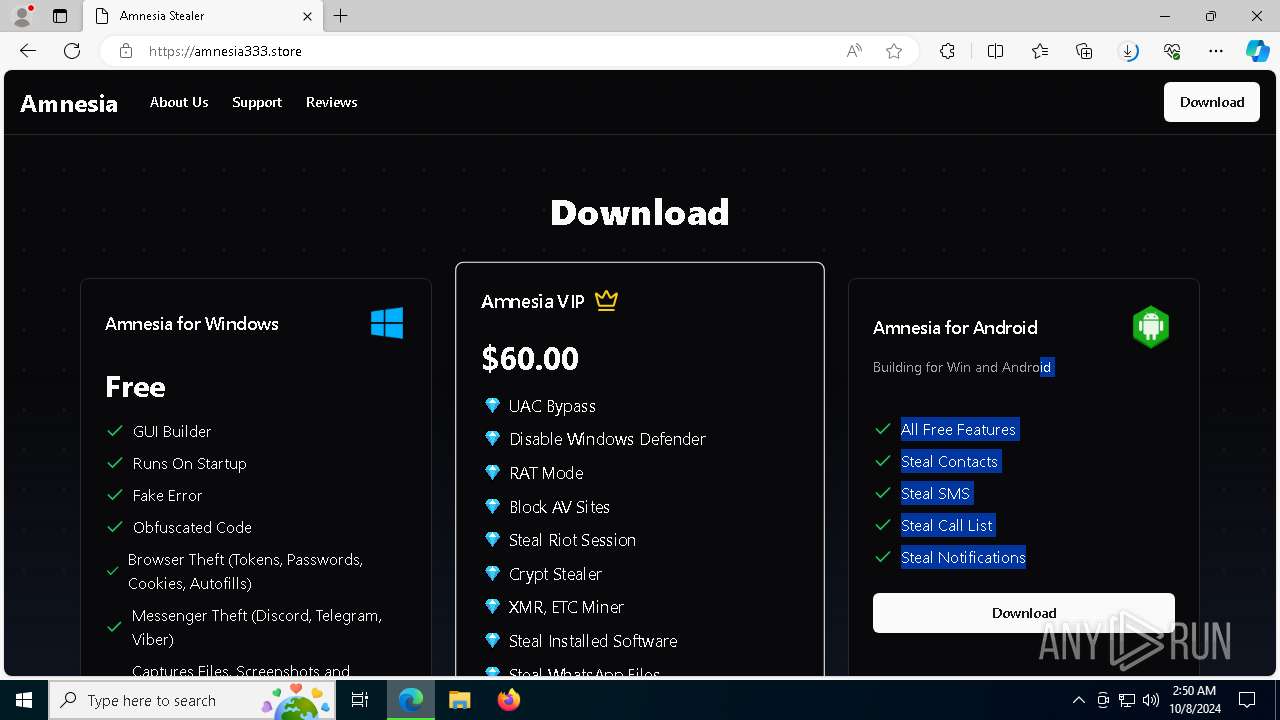Click the 'All Free Features' highlighted text
The width and height of the screenshot is (1280, 720).
point(958,429)
